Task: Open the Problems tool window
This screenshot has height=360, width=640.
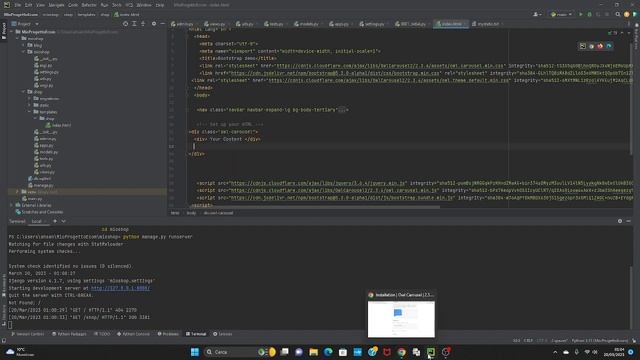Action: pyautogui.click(x=168, y=334)
